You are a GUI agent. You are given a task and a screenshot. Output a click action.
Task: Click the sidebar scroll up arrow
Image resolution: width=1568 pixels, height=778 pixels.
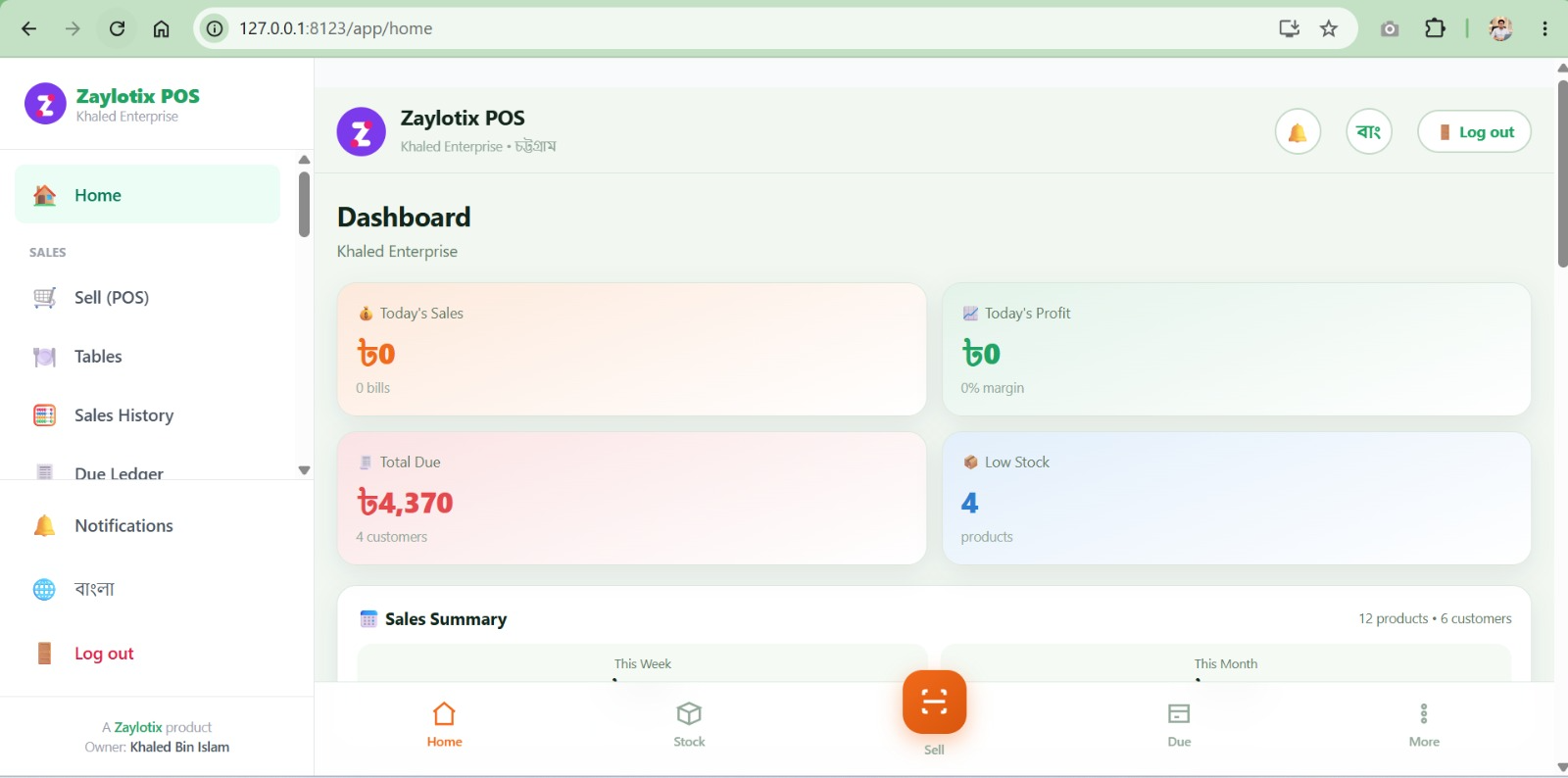[304, 160]
